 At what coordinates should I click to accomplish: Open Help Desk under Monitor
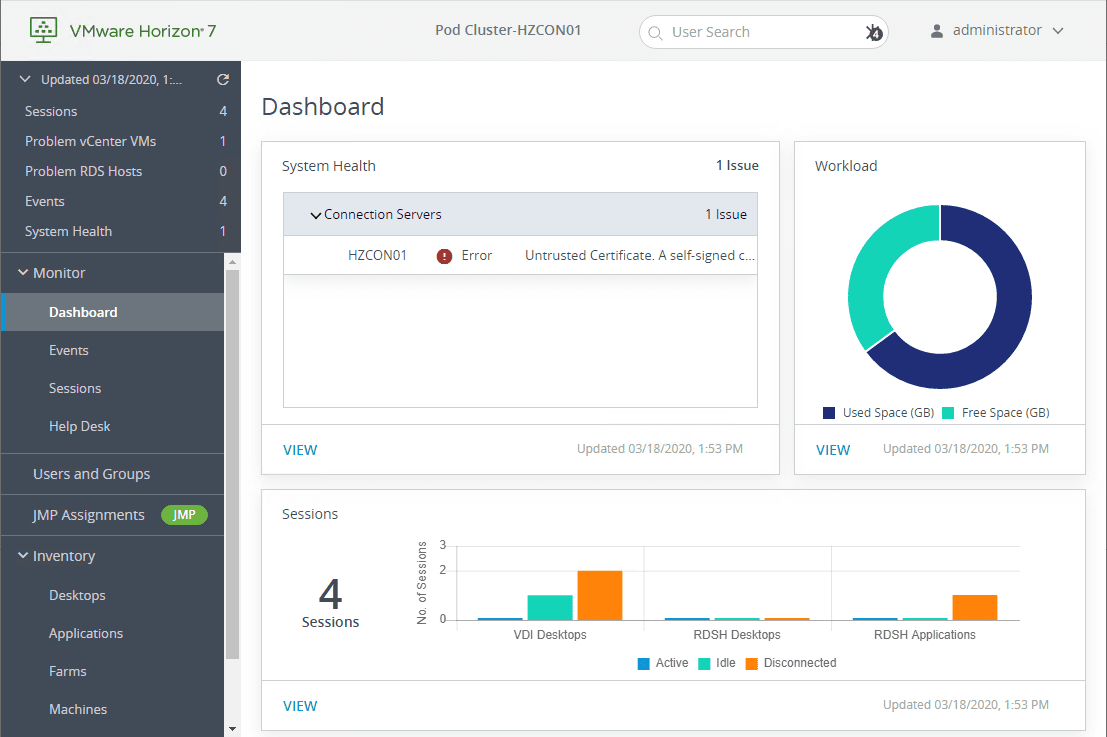(79, 426)
